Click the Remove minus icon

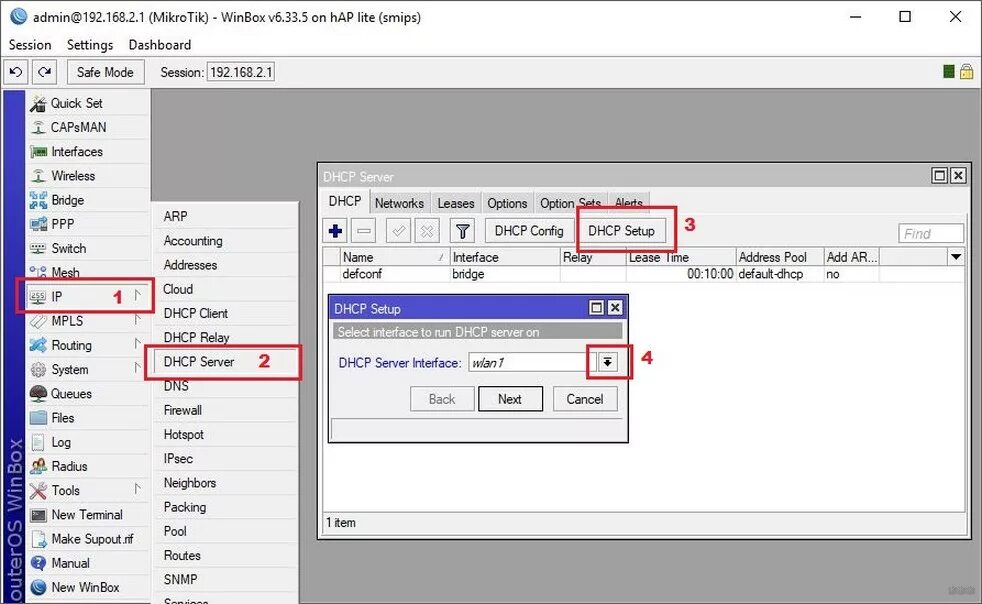(x=364, y=231)
